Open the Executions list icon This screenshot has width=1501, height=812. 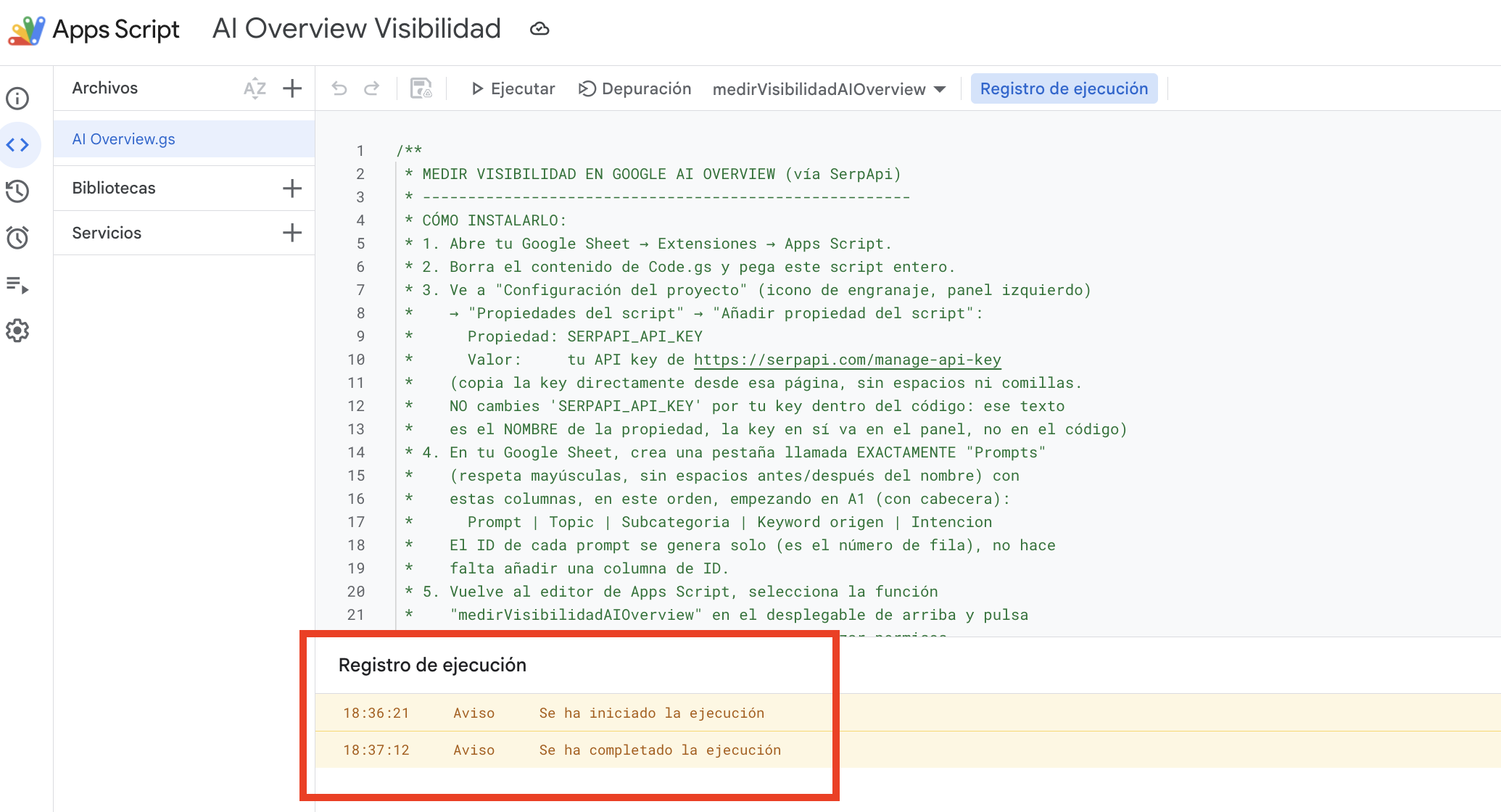(17, 284)
